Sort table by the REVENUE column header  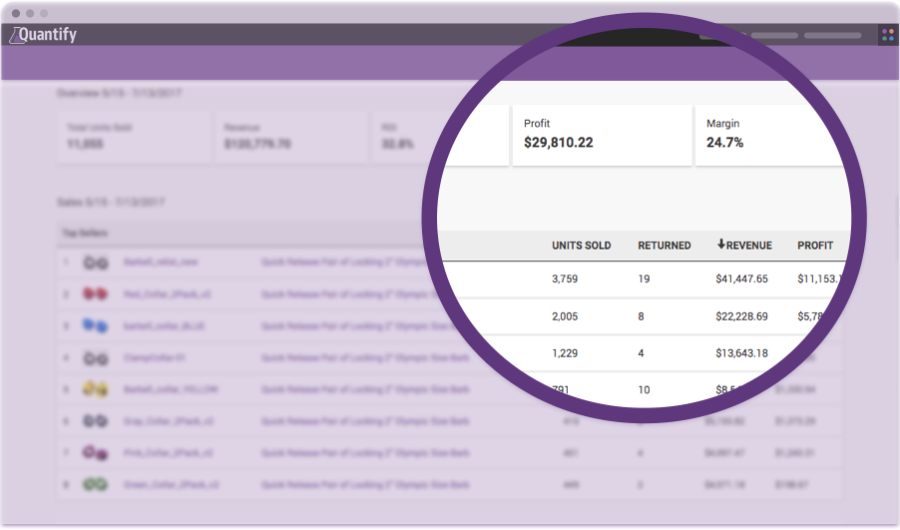pos(744,245)
